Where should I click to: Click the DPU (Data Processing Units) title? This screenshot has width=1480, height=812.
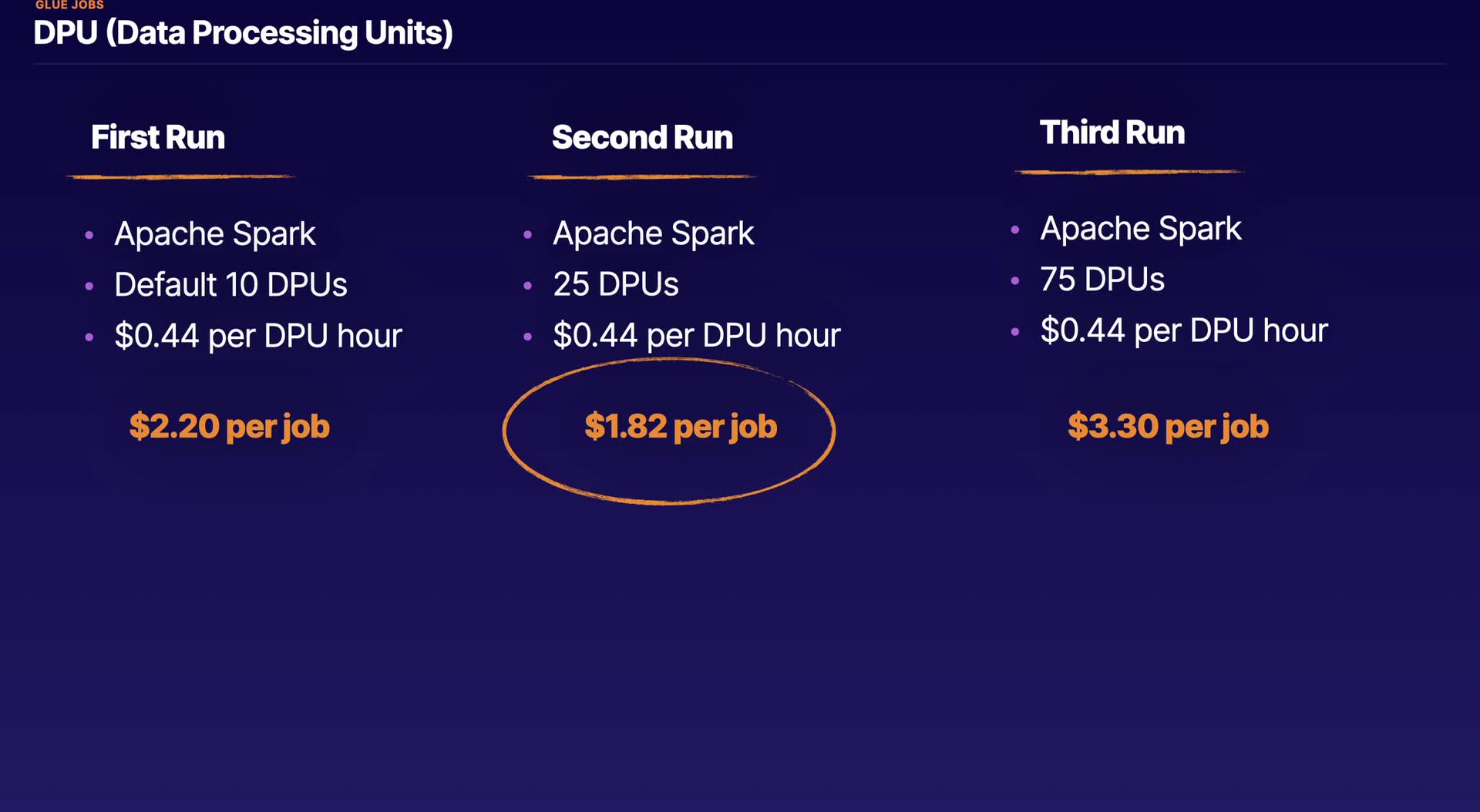pyautogui.click(x=243, y=33)
